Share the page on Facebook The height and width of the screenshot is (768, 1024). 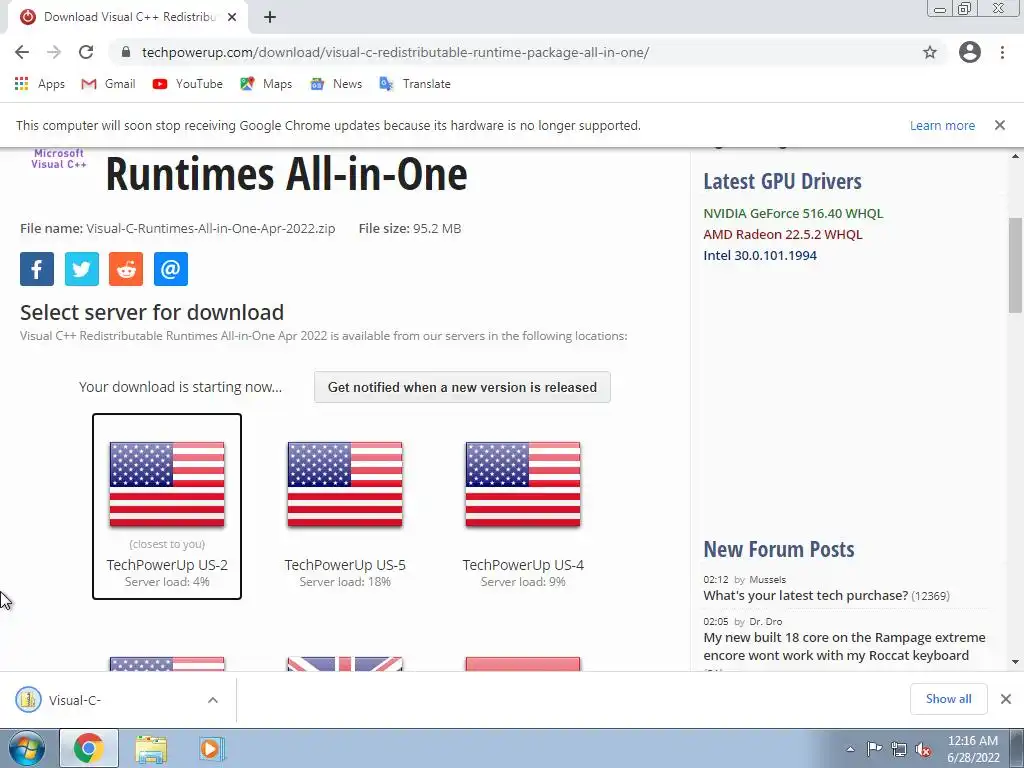pos(37,269)
